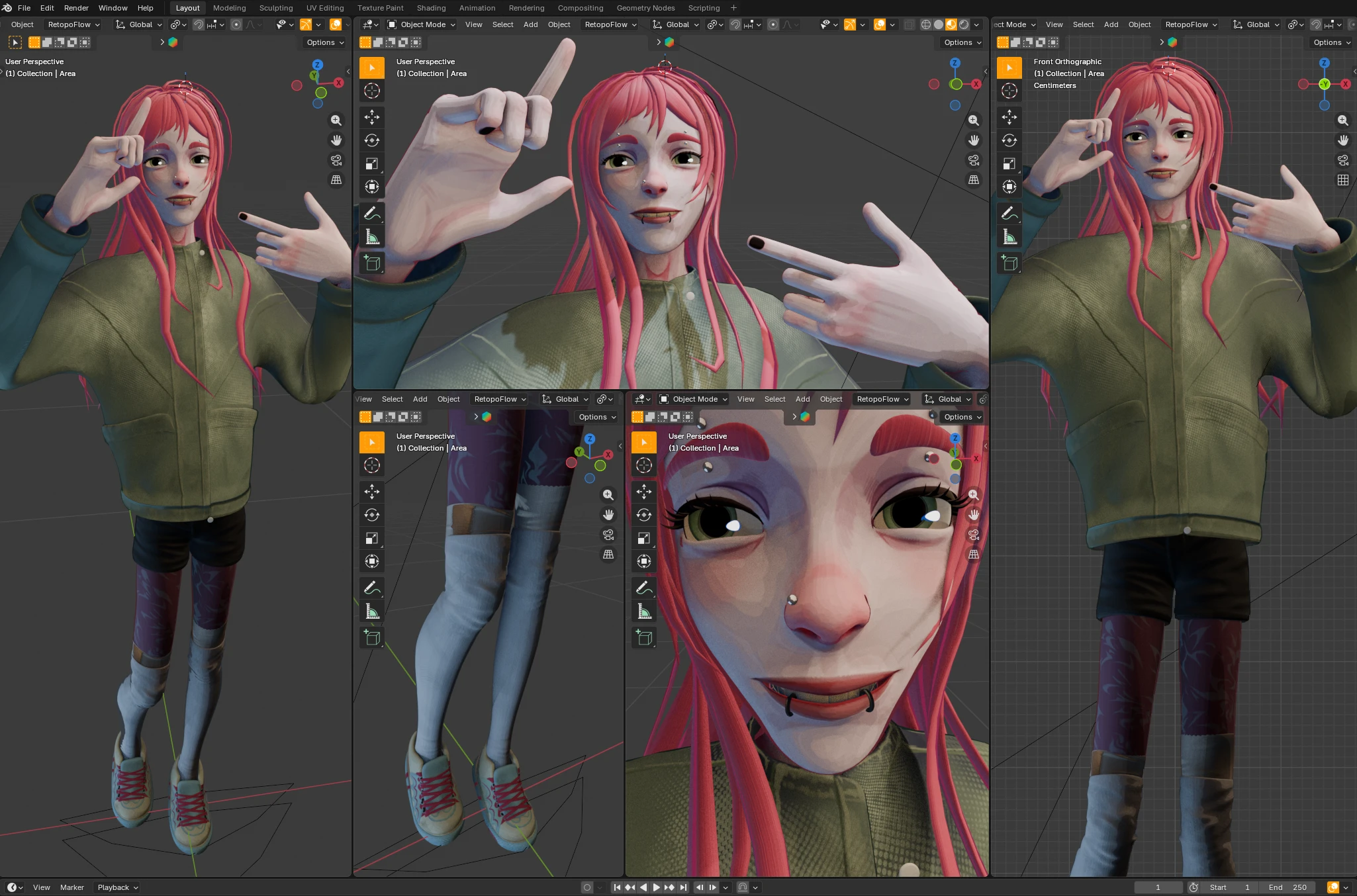Image resolution: width=1357 pixels, height=896 pixels.
Task: Activate the Rotate tool in the top-center viewport
Action: tap(372, 140)
